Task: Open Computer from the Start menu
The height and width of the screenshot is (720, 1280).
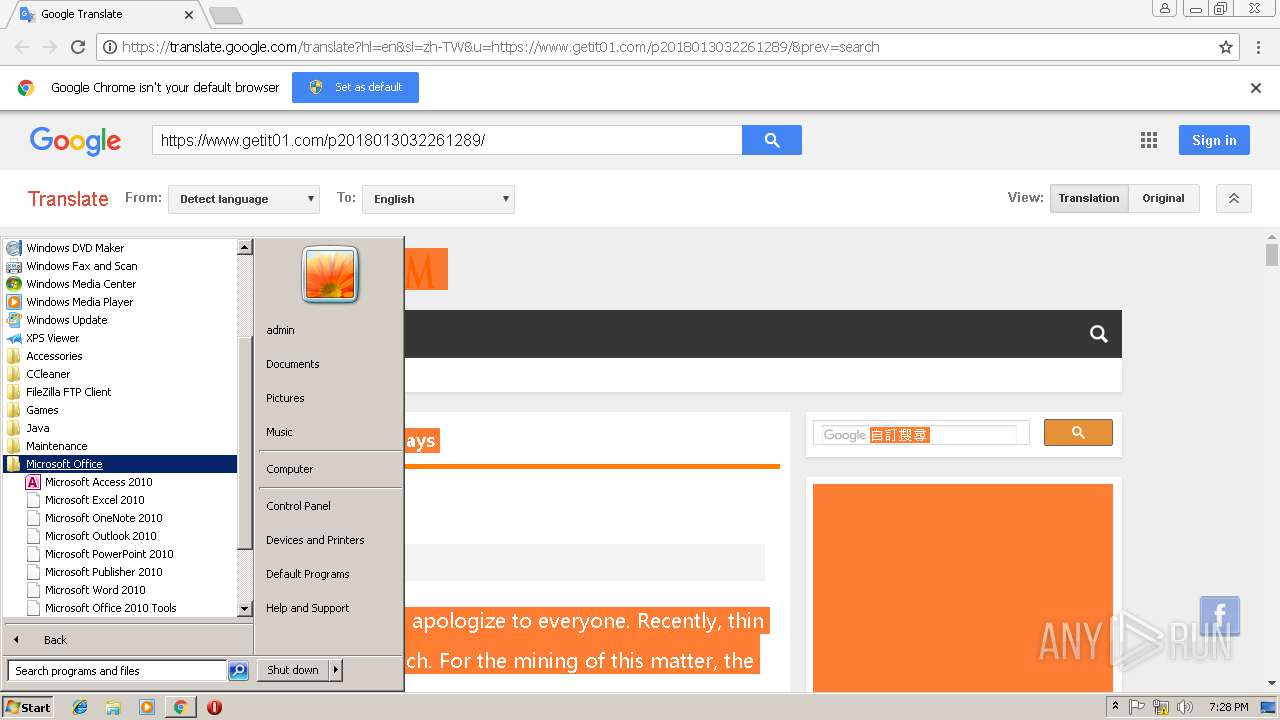Action: tap(330, 469)
